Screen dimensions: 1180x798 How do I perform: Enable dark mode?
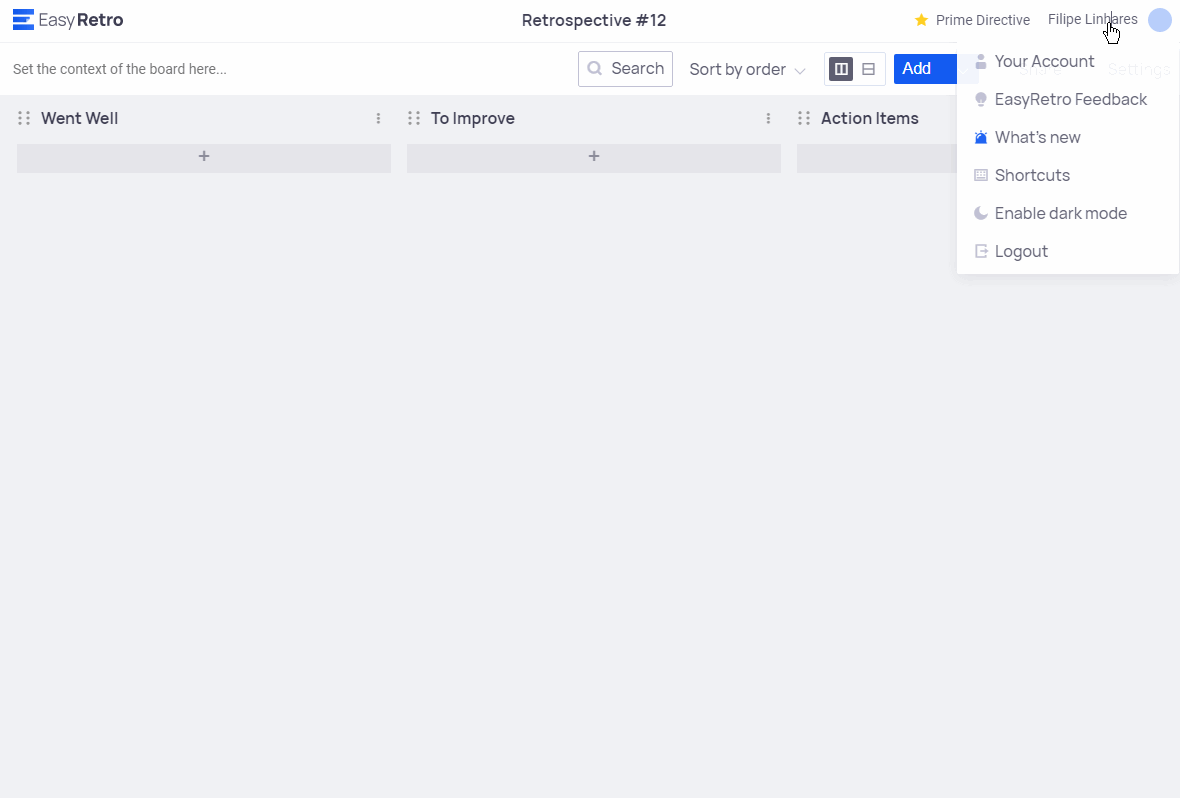1060,213
